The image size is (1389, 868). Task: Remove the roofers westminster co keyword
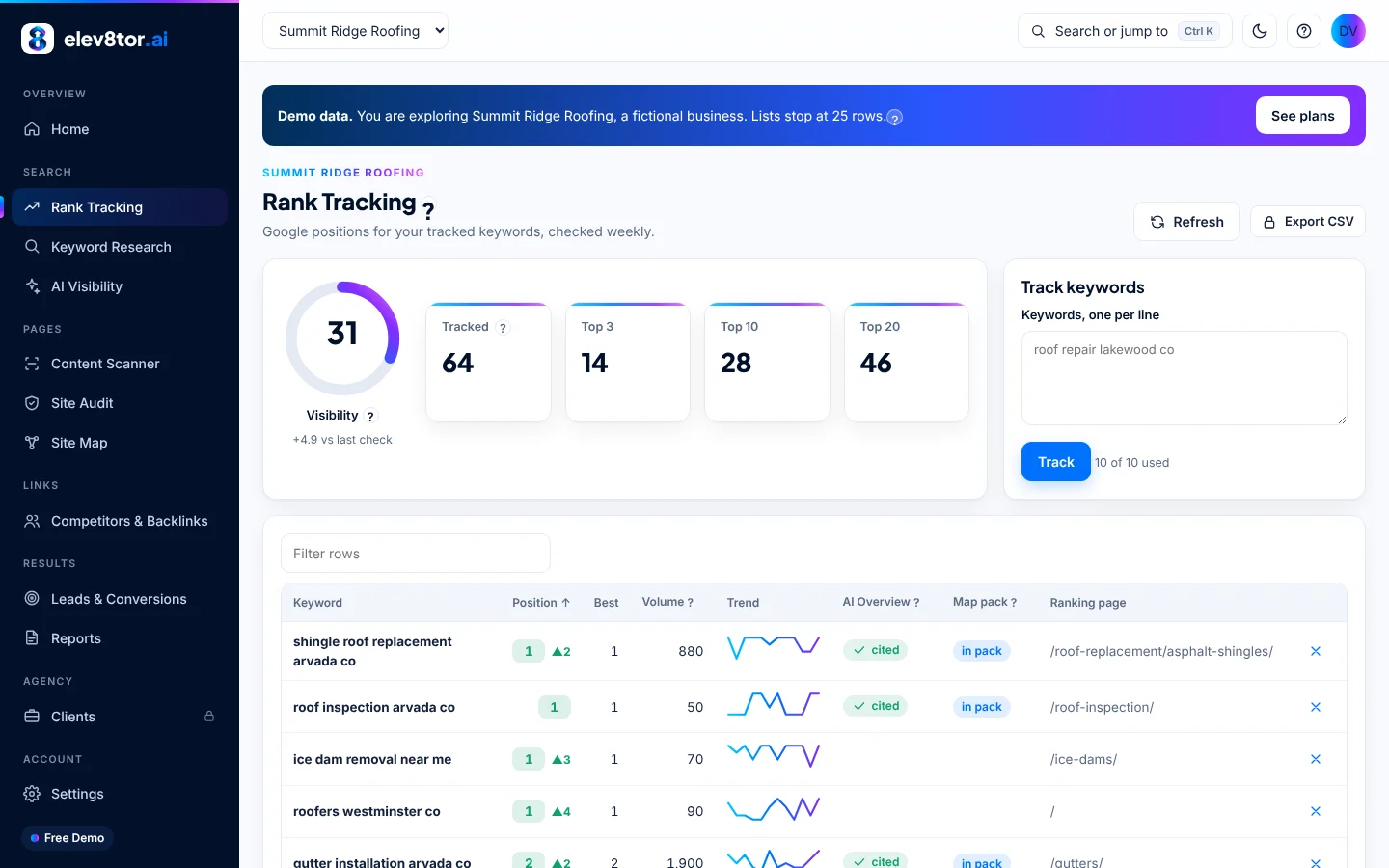(1316, 811)
